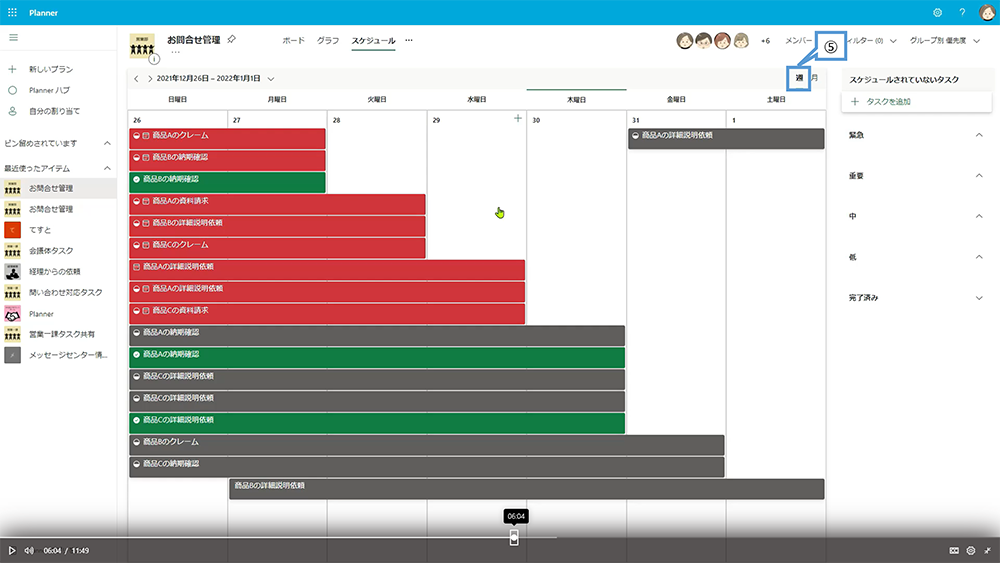Show the +6 additional members

[x=765, y=41]
